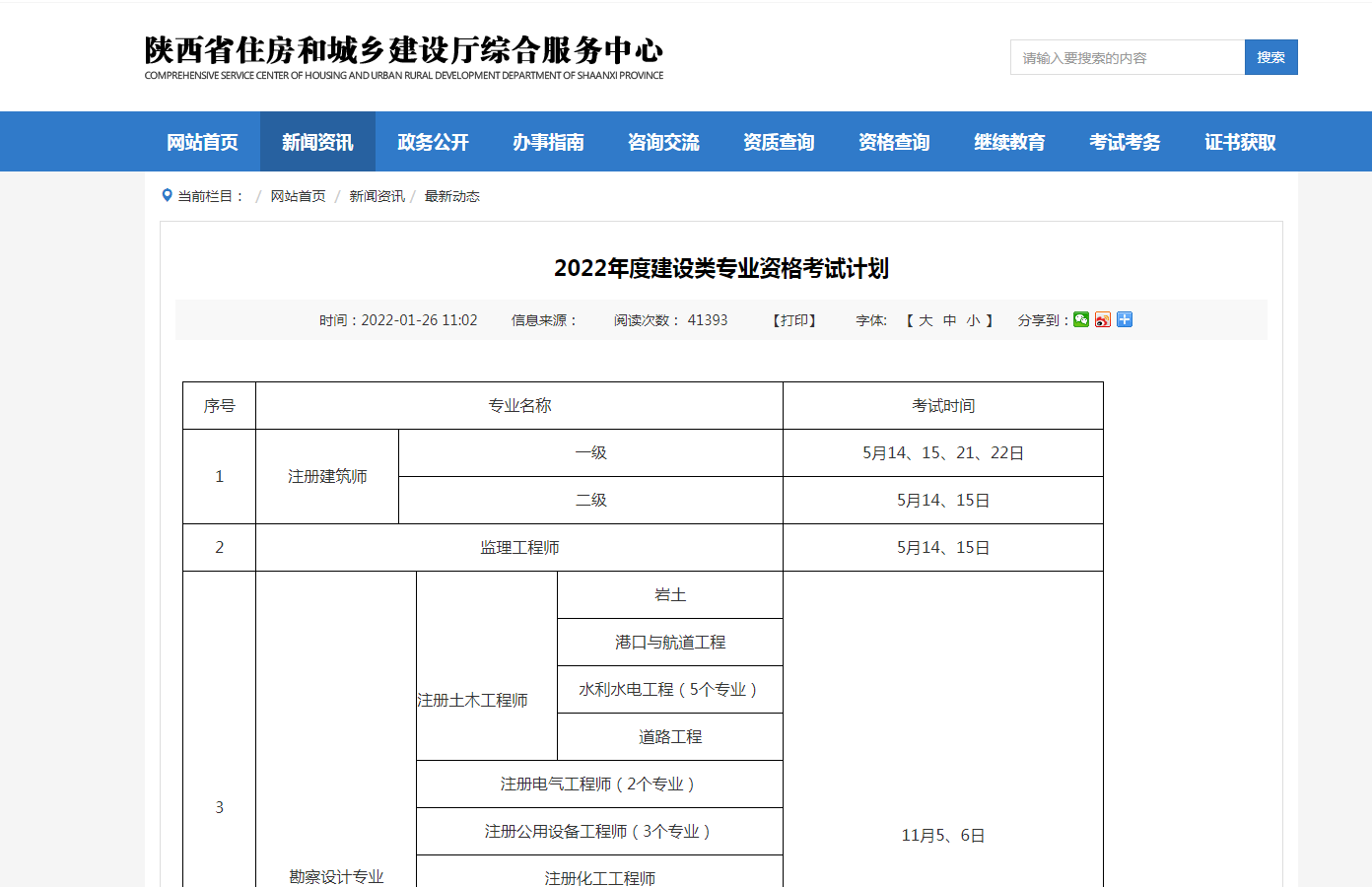Open 咨询交流 navigation item
The image size is (1372, 887).
[663, 142]
